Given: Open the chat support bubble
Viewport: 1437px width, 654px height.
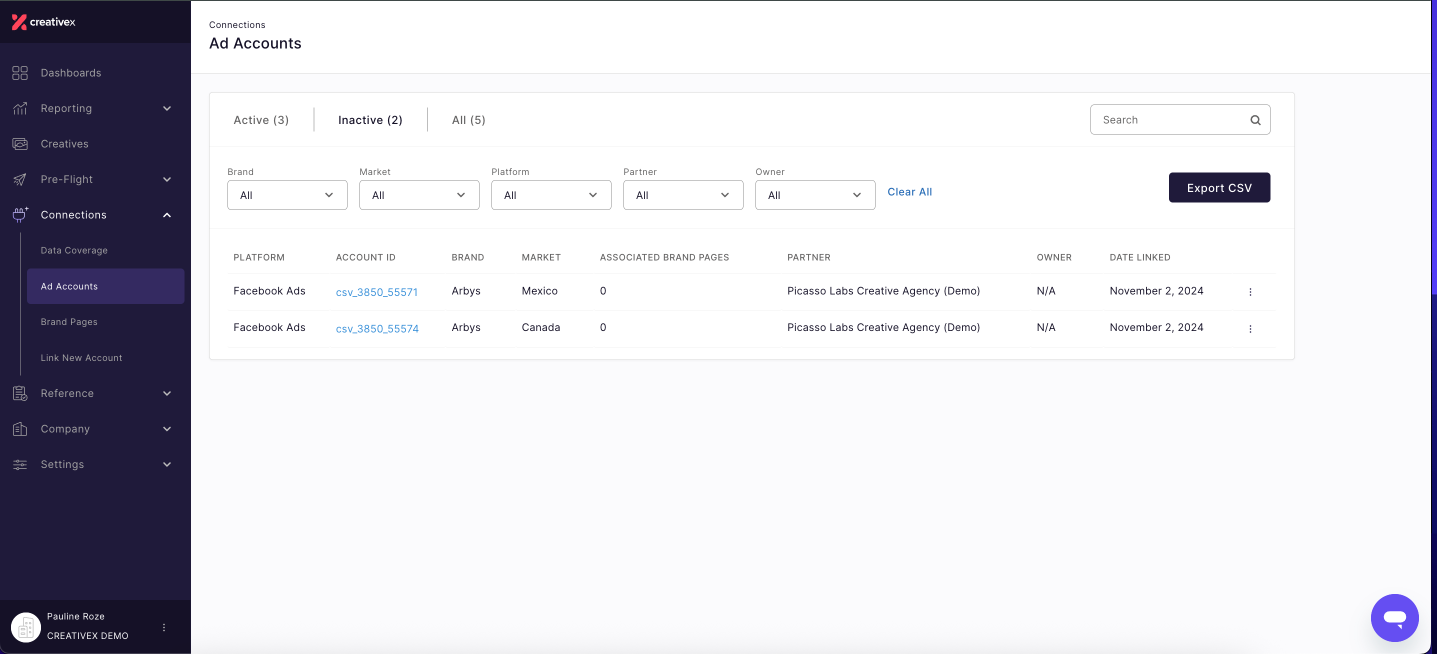Looking at the screenshot, I should [1395, 617].
